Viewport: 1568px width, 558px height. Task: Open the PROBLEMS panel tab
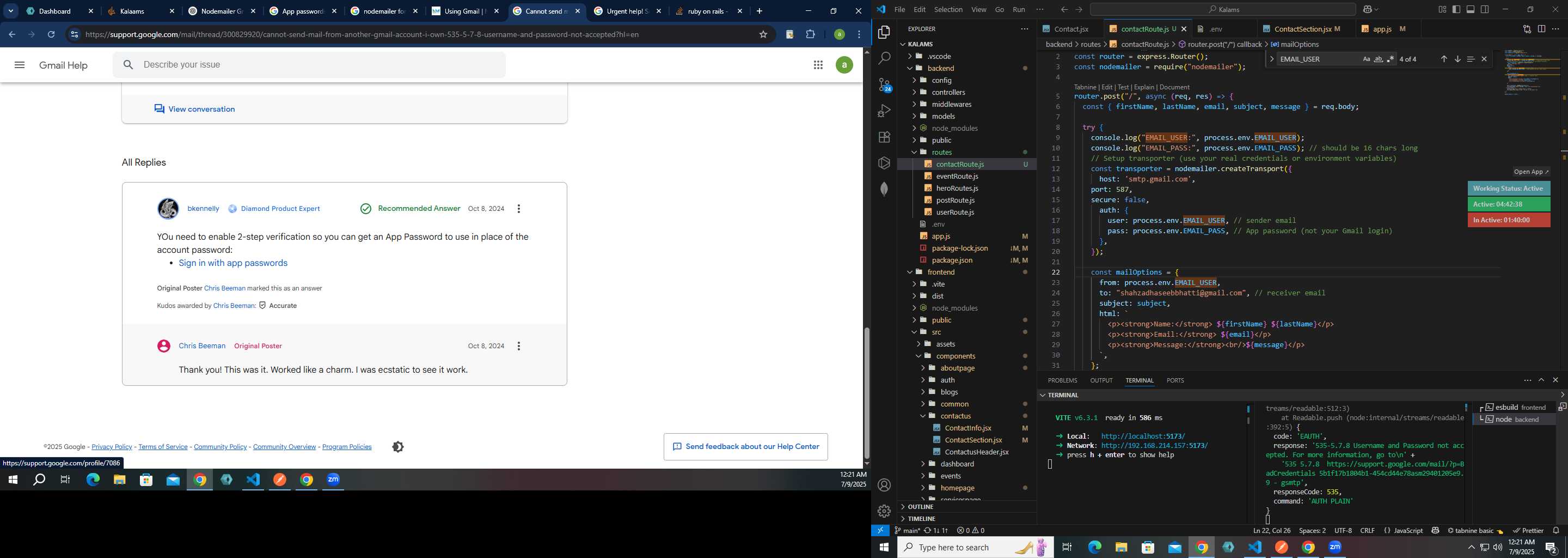pos(1062,381)
